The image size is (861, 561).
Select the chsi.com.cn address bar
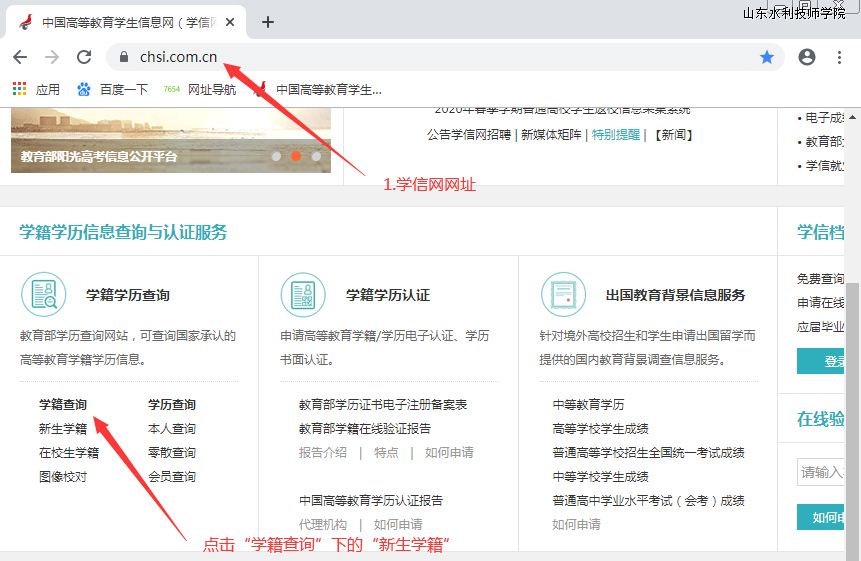445,57
